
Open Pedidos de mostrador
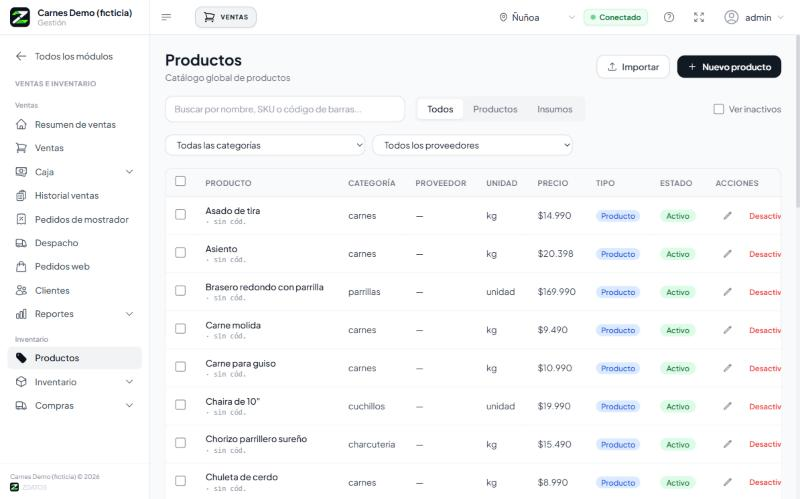[x=74, y=219]
